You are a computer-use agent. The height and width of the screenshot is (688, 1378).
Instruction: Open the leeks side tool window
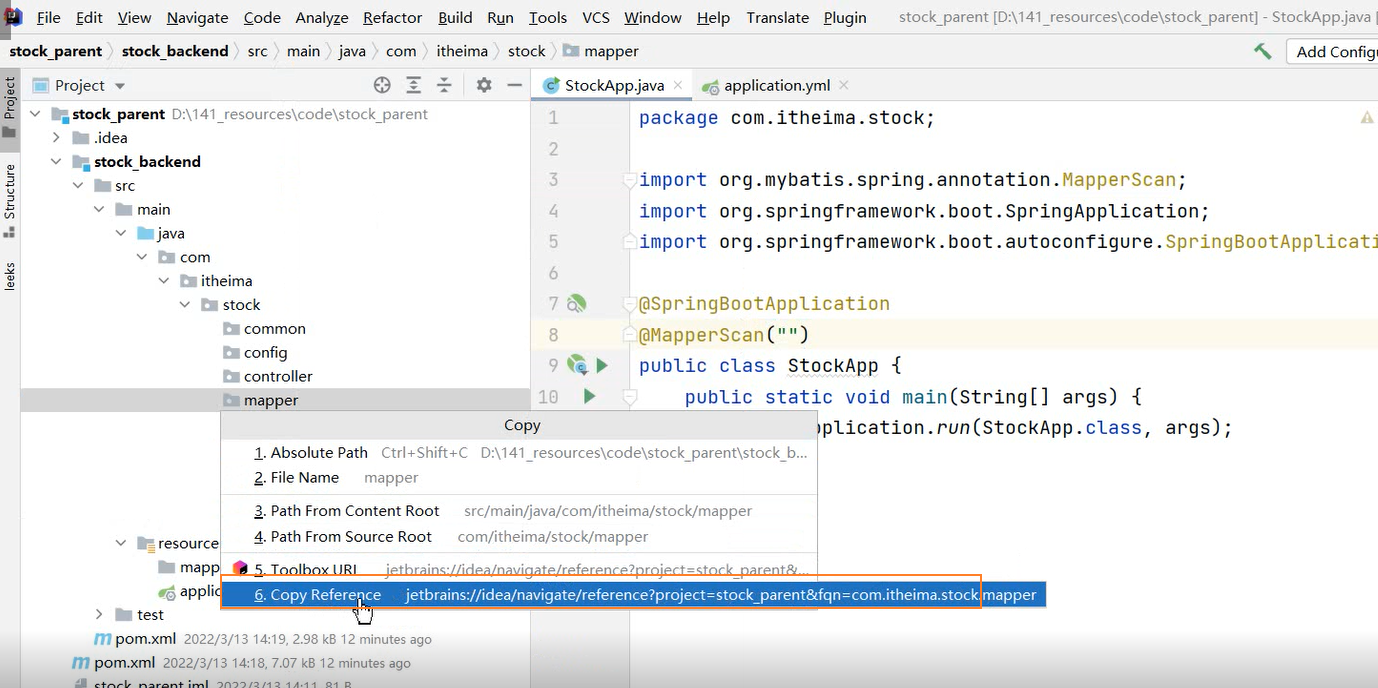[x=10, y=276]
